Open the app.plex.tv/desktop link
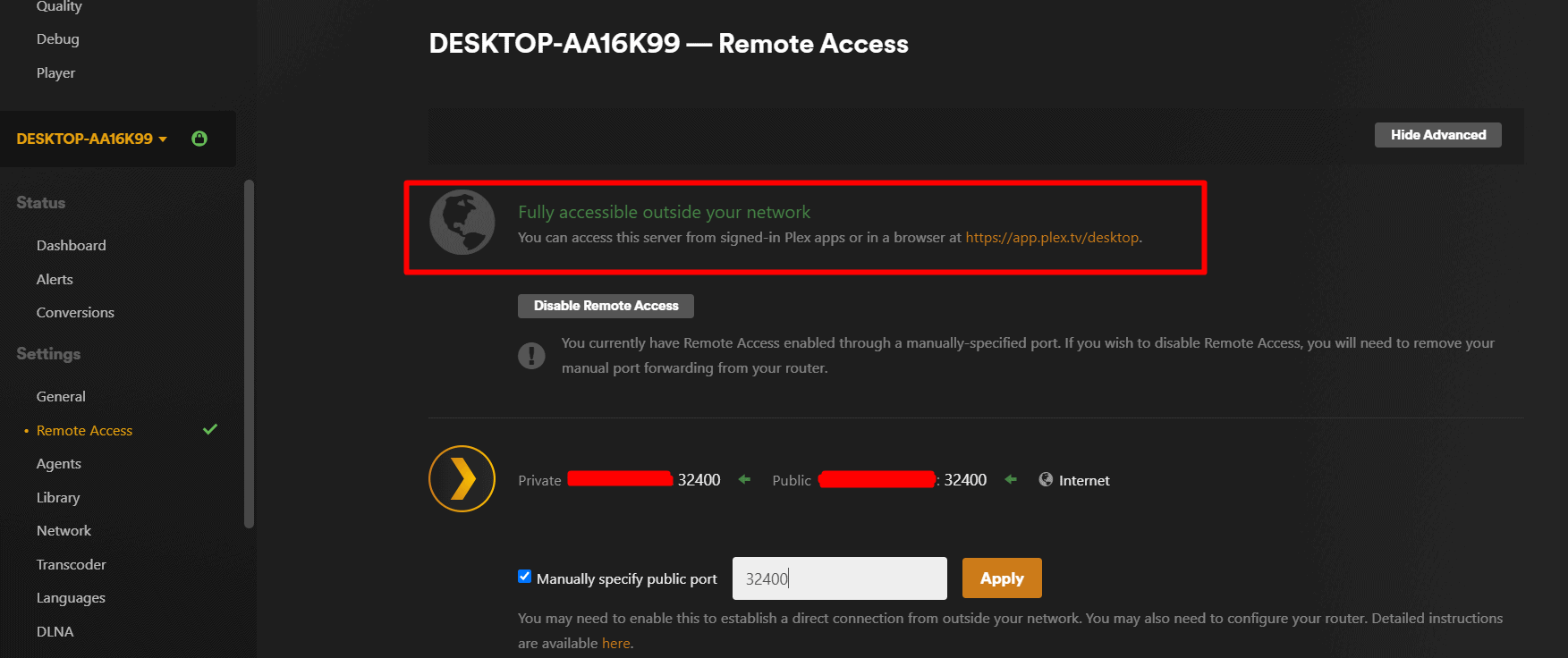The width and height of the screenshot is (1568, 658). tap(1052, 238)
